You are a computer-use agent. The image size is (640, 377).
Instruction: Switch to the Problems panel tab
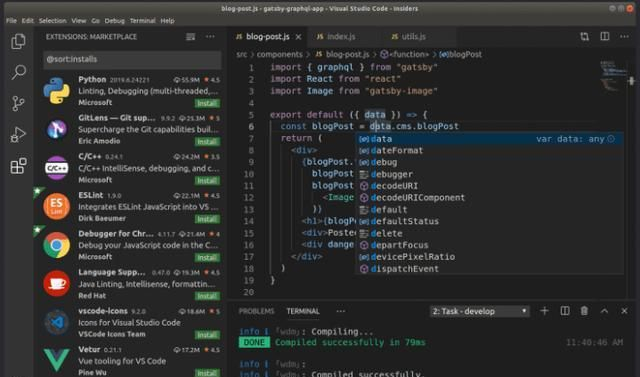pyautogui.click(x=256, y=311)
